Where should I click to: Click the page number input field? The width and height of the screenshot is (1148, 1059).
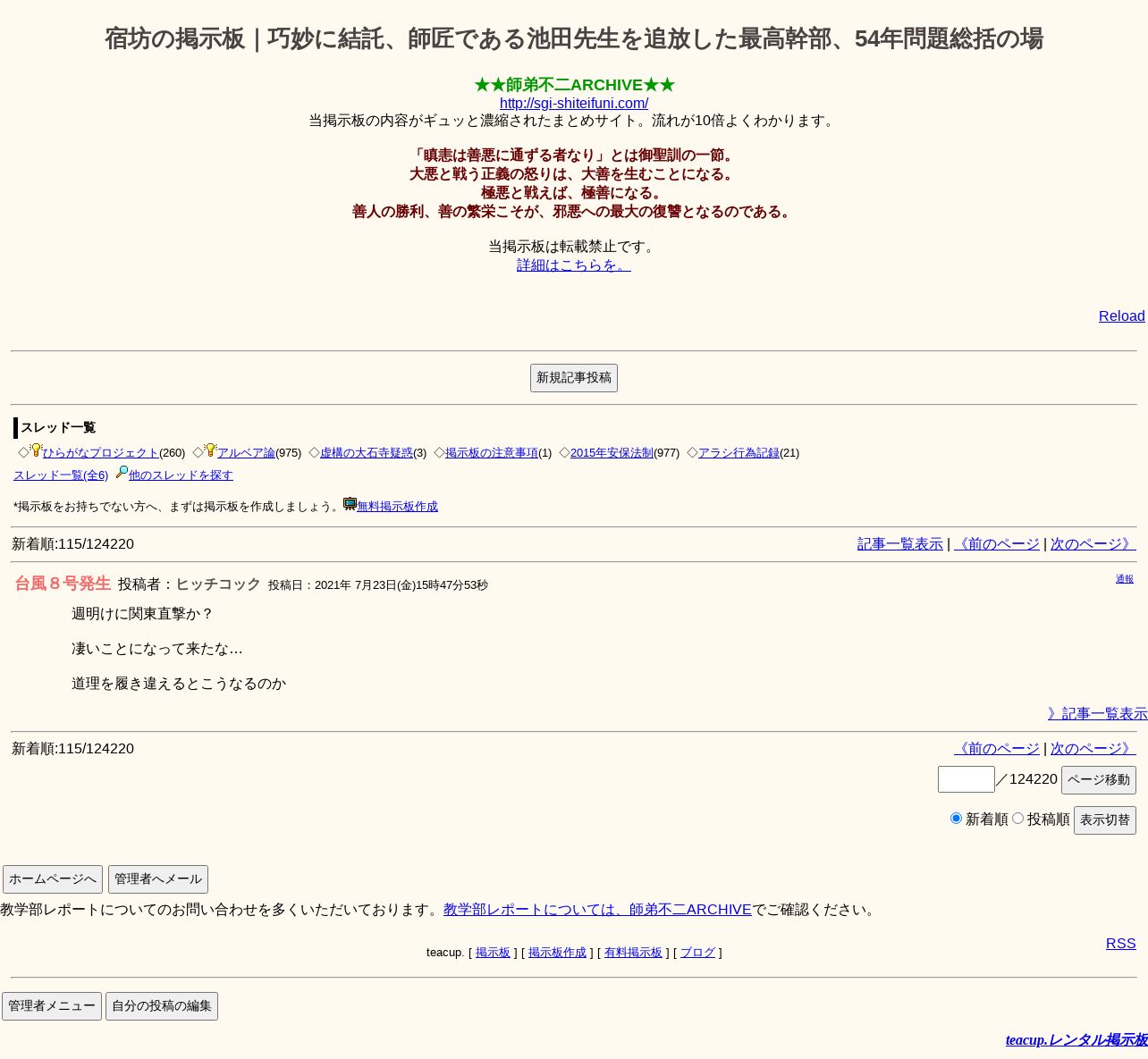pyautogui.click(x=966, y=779)
